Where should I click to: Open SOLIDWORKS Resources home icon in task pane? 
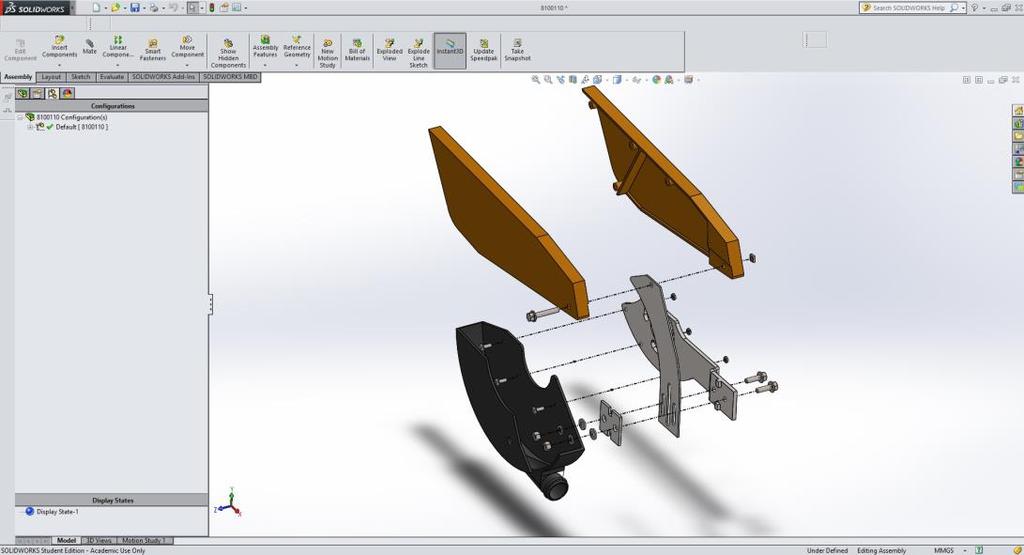tap(1017, 110)
